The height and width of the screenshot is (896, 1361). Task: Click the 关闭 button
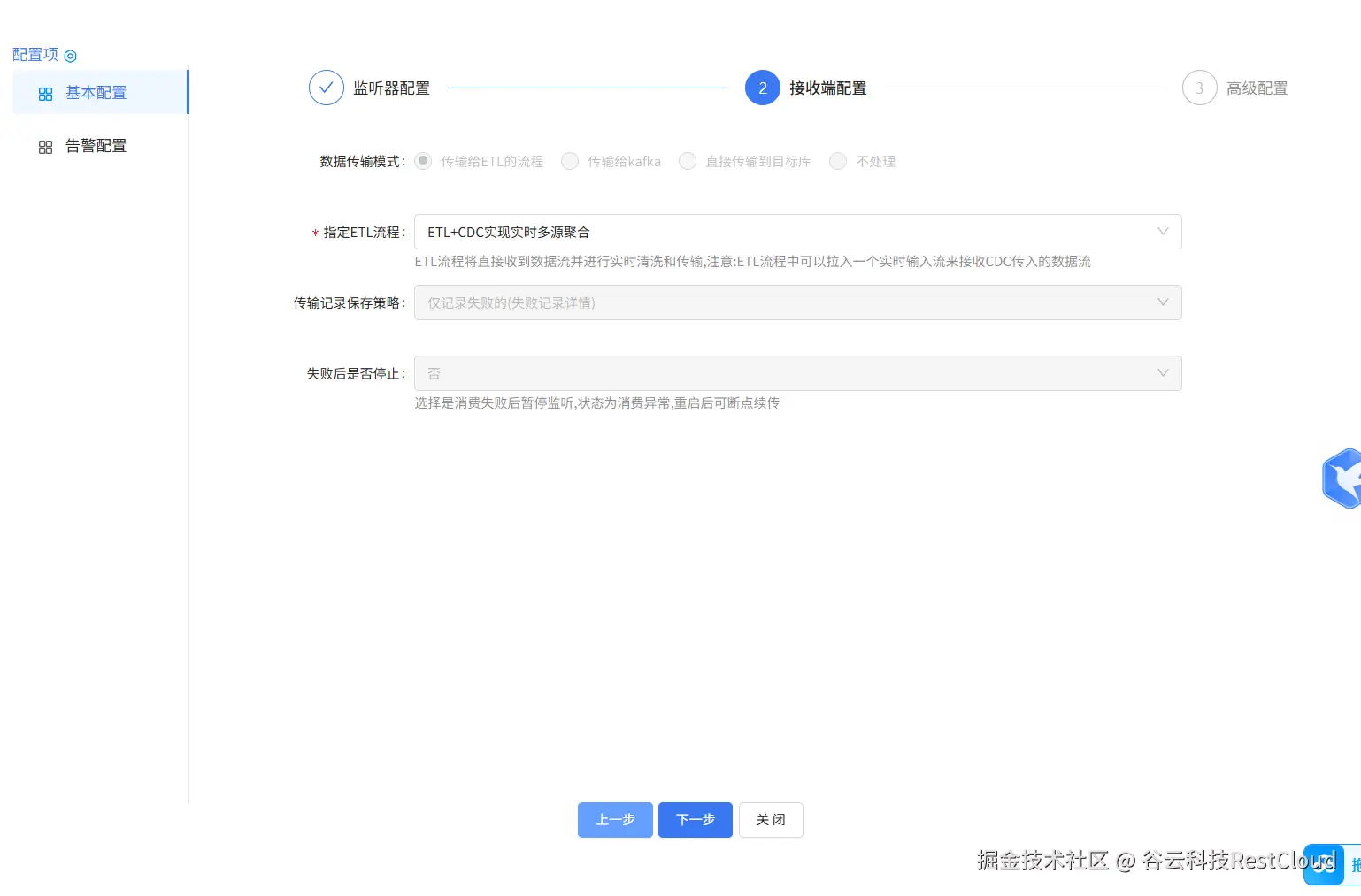pyautogui.click(x=770, y=820)
